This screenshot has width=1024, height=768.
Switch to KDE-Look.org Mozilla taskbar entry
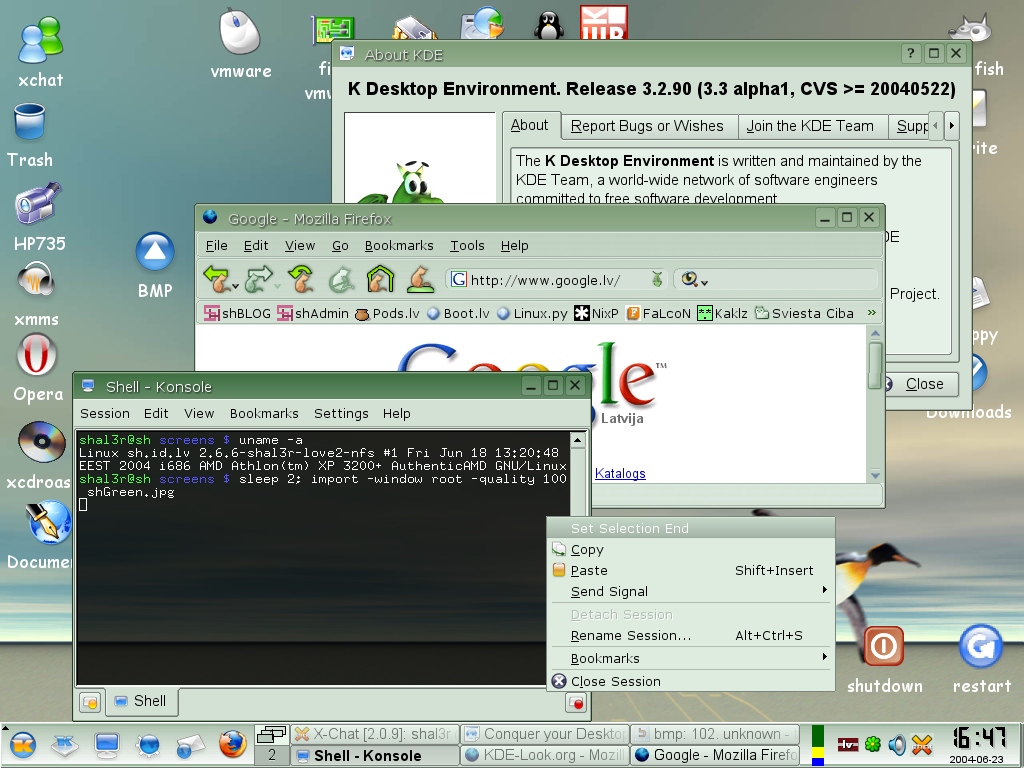pyautogui.click(x=545, y=756)
